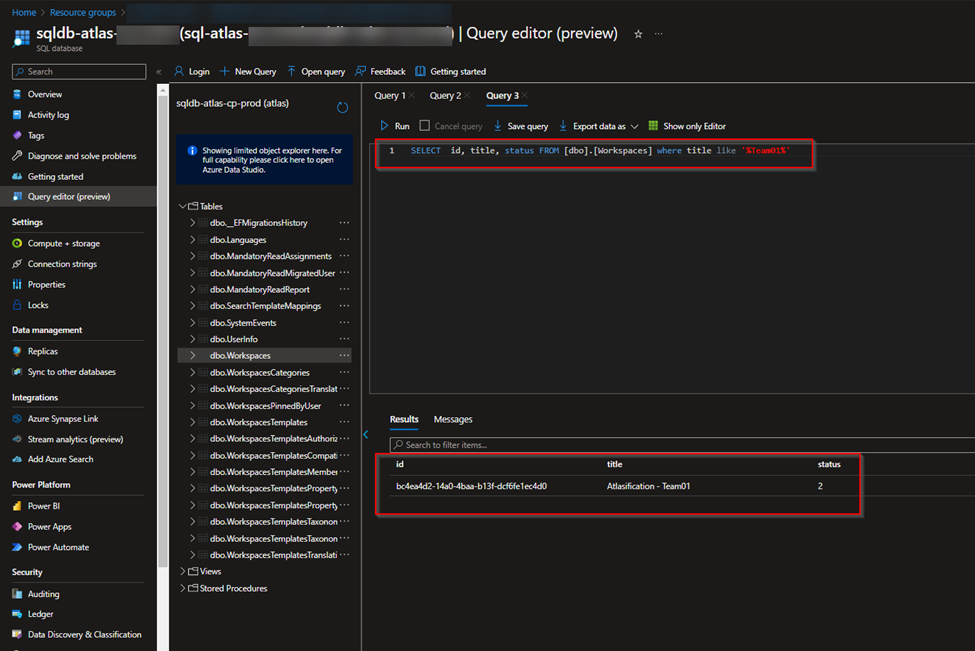Click the Home breadcrumb link
This screenshot has height=651, width=975.
(x=24, y=12)
